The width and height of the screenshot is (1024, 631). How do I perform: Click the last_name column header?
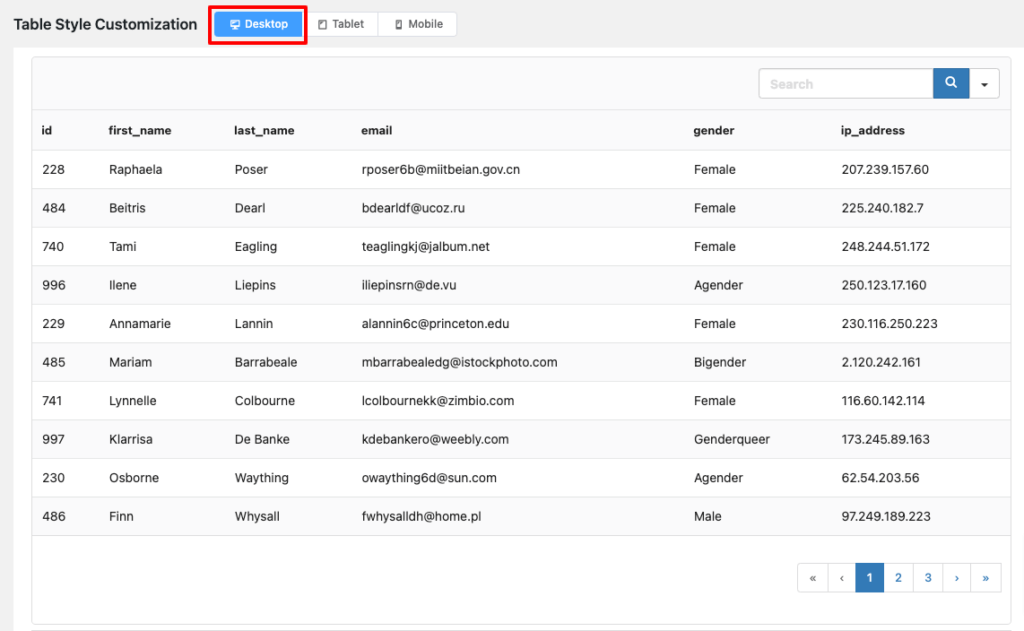pyautogui.click(x=264, y=131)
